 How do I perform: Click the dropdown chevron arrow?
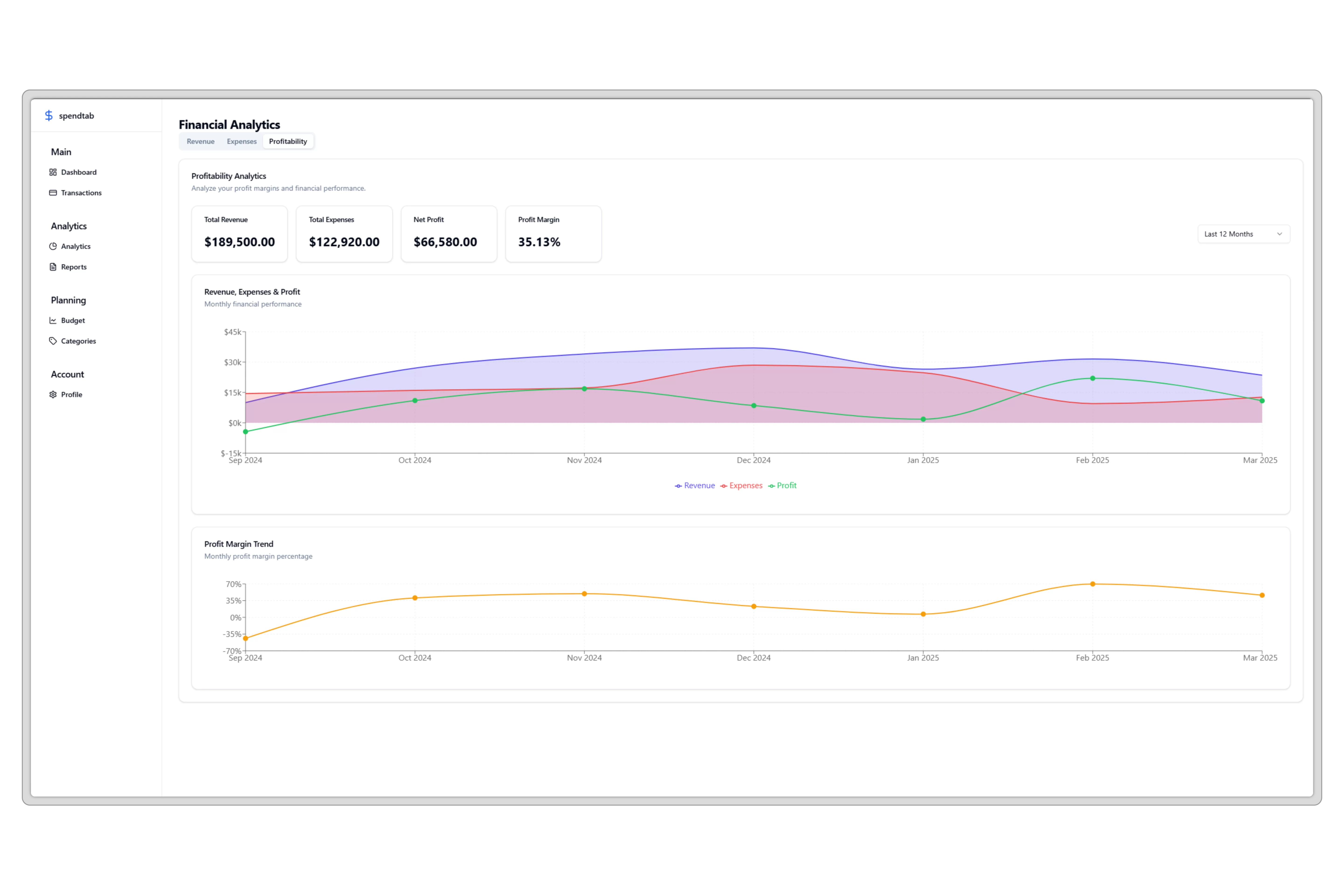tap(1279, 234)
